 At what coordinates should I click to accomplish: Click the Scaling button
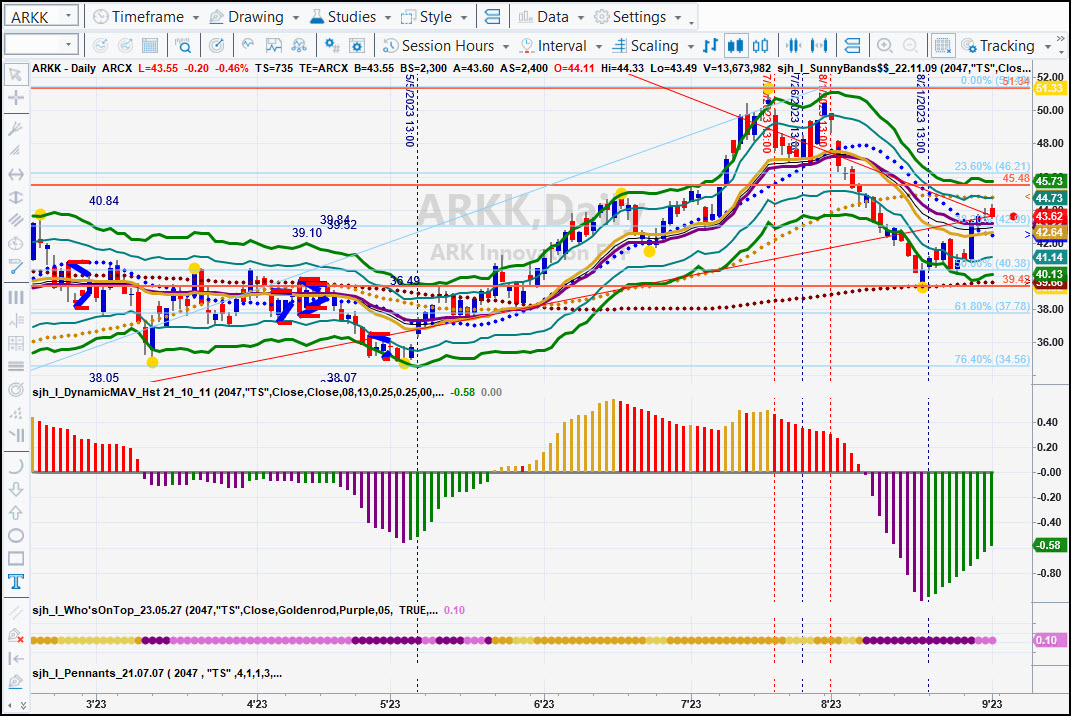point(645,46)
